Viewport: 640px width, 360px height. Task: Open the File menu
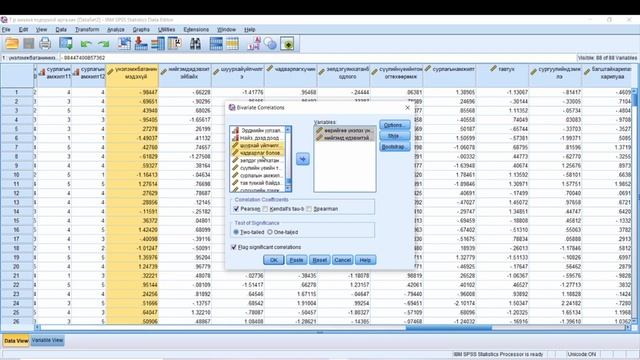(6, 29)
